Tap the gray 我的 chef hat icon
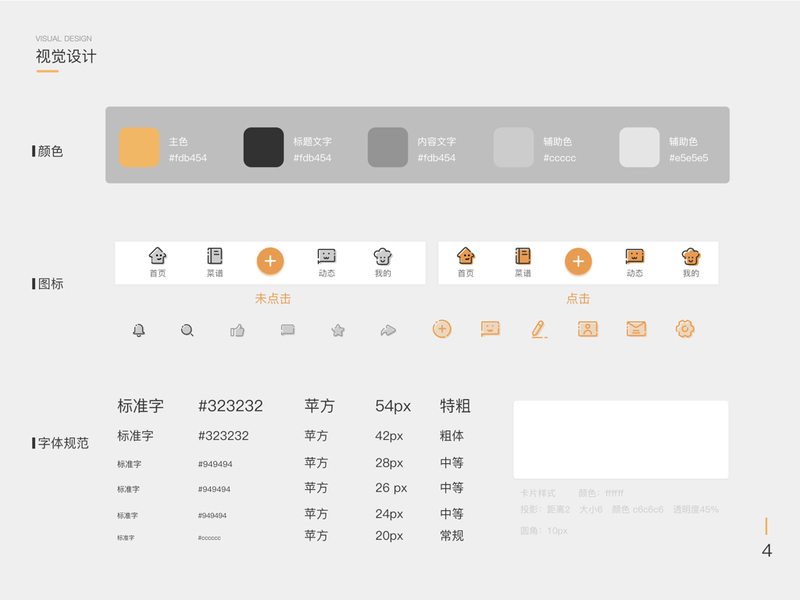Image resolution: width=800 pixels, height=600 pixels. 383,256
